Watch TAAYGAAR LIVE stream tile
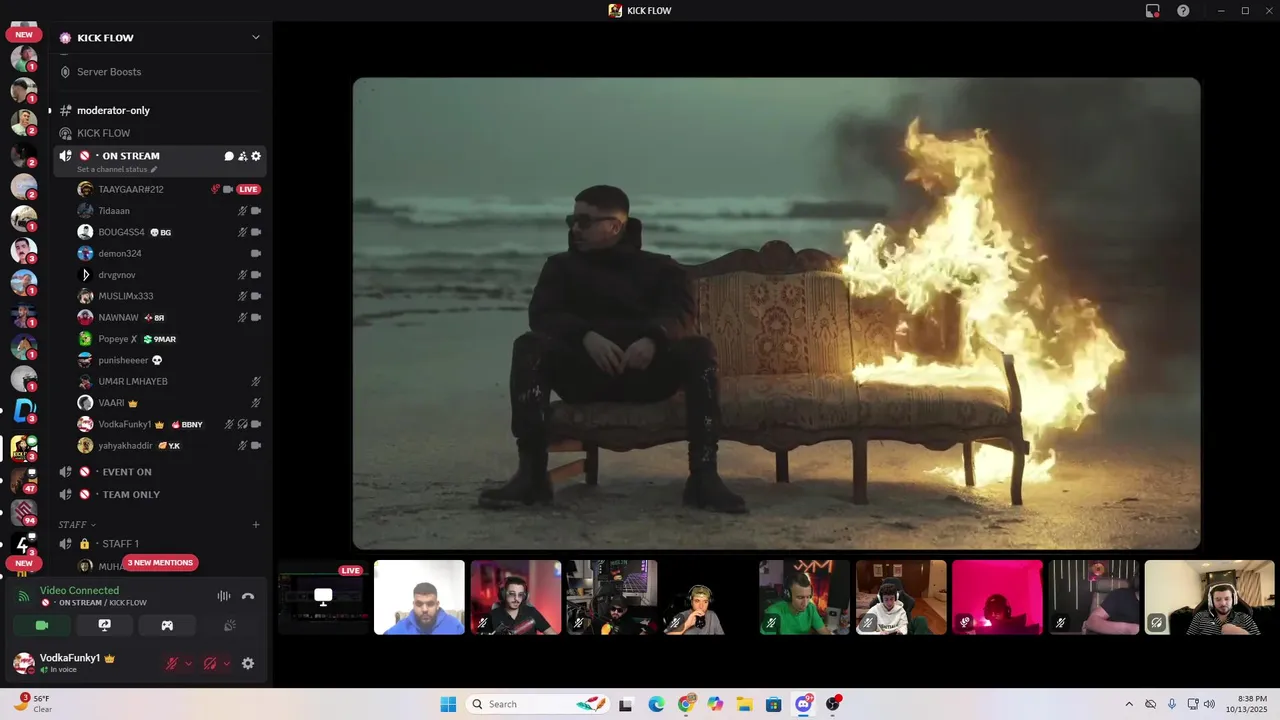Screen dimensions: 1280x720 coord(324,597)
